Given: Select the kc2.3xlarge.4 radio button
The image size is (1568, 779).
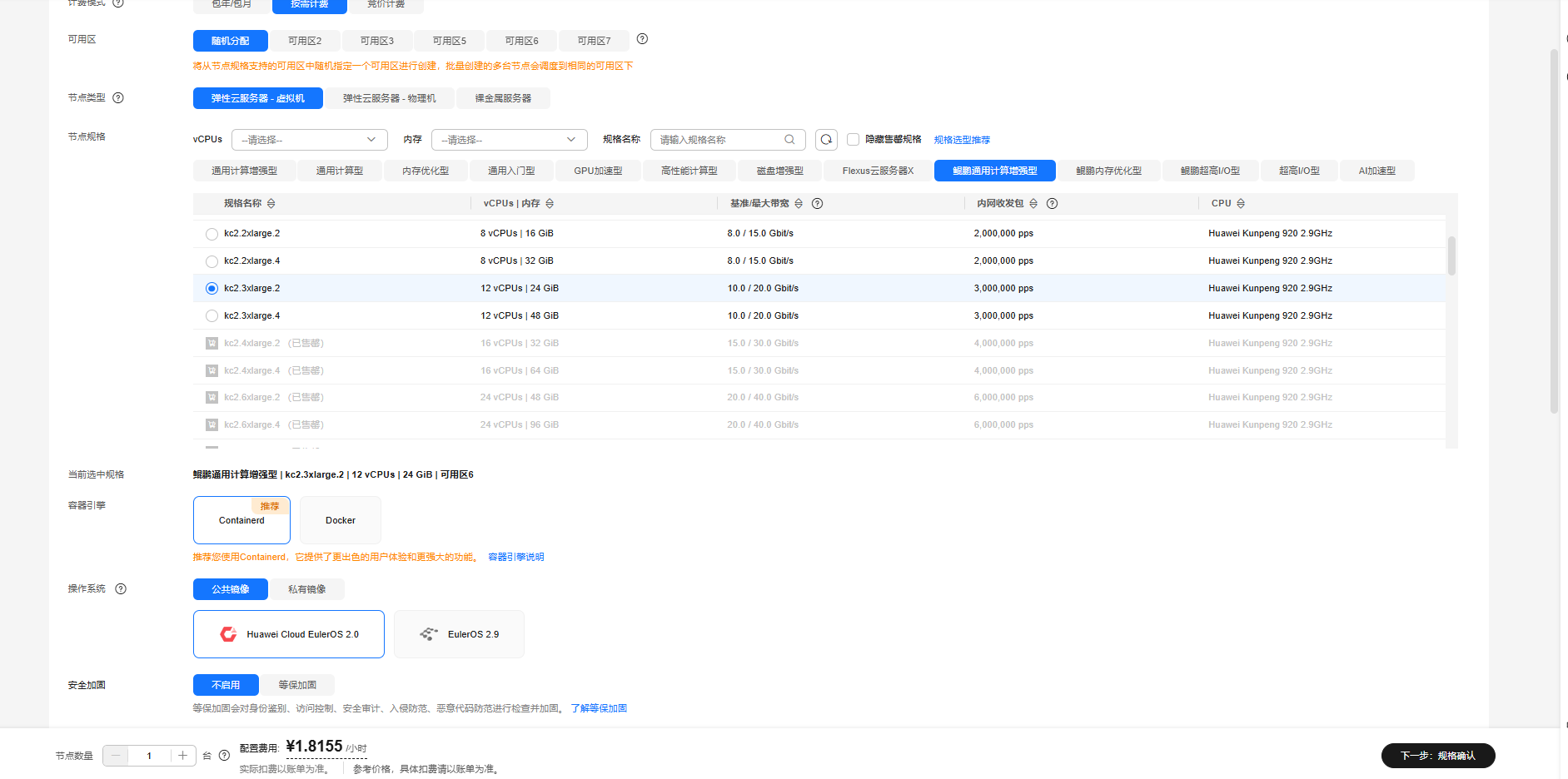Looking at the screenshot, I should coord(212,316).
